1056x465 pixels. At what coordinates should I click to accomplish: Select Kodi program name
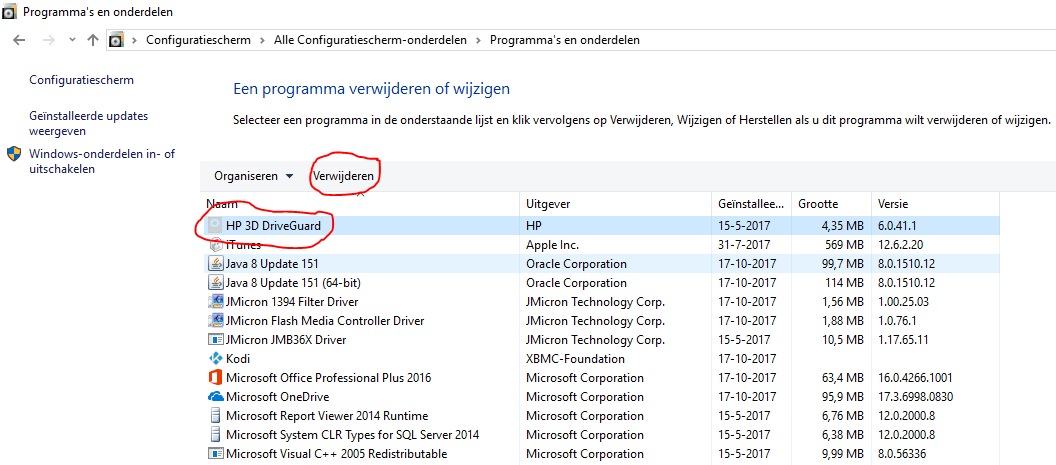click(238, 359)
